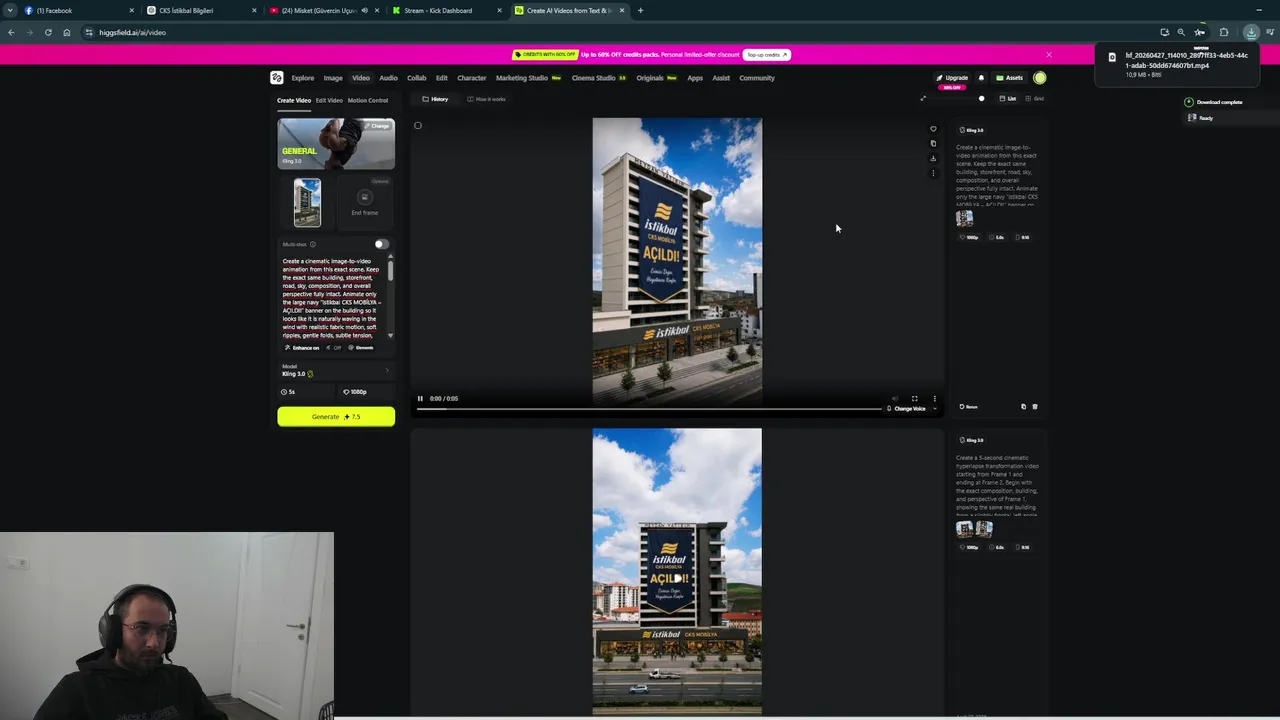Open the notifications bell
This screenshot has height=720, width=1280.
click(981, 78)
